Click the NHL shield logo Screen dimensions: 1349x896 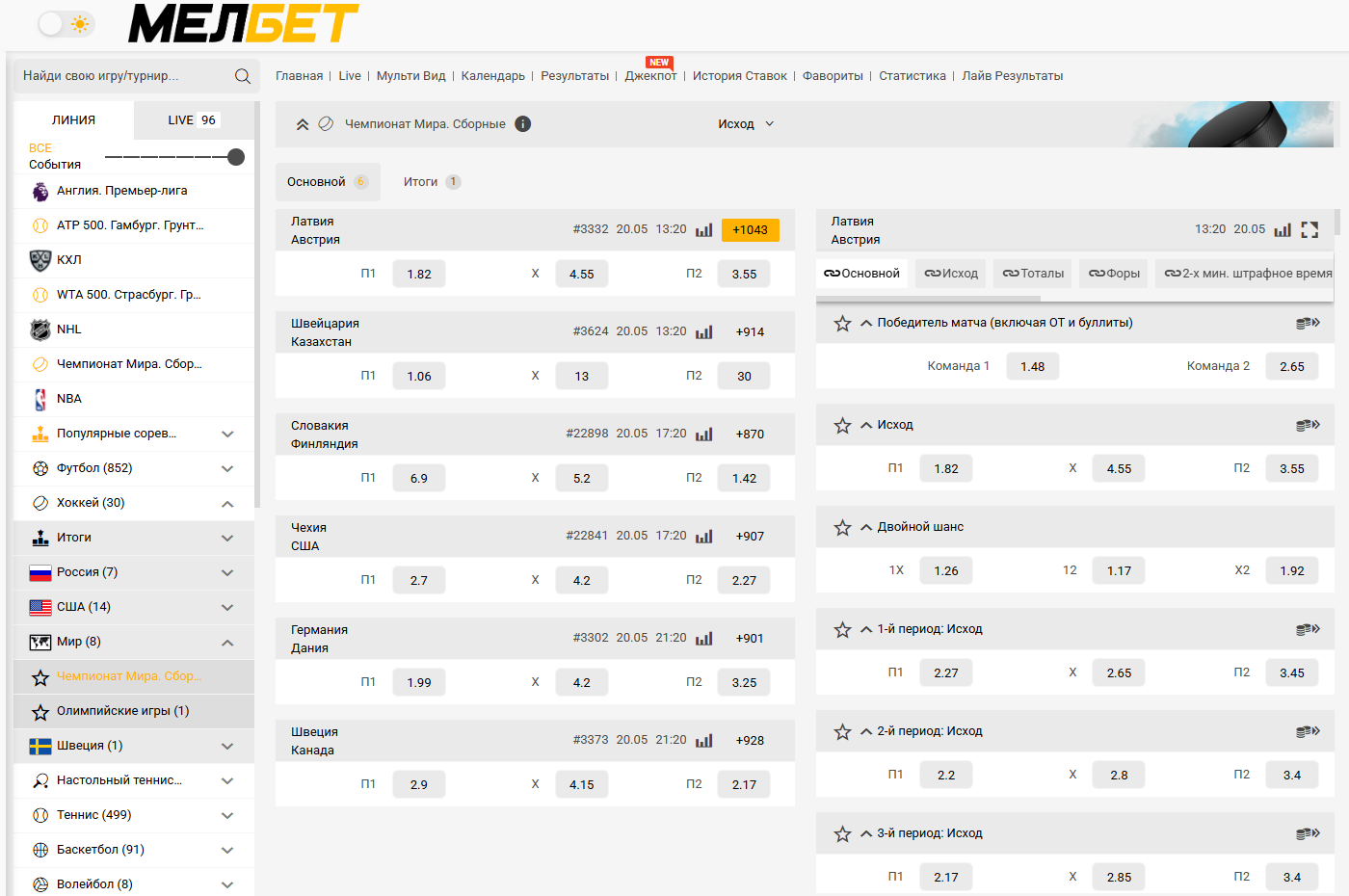pos(40,329)
